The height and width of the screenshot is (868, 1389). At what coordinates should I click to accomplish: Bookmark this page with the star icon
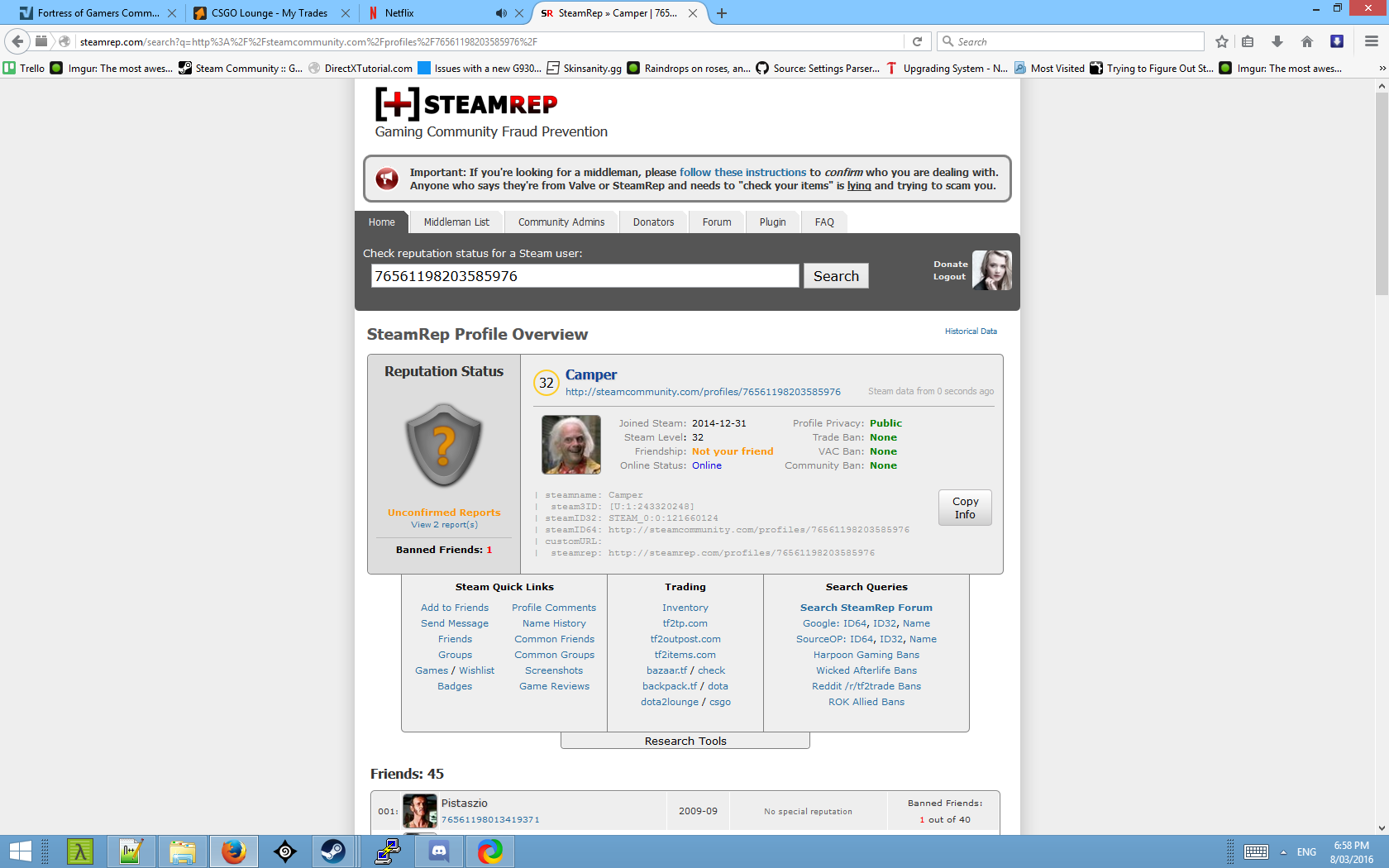[x=1222, y=41]
